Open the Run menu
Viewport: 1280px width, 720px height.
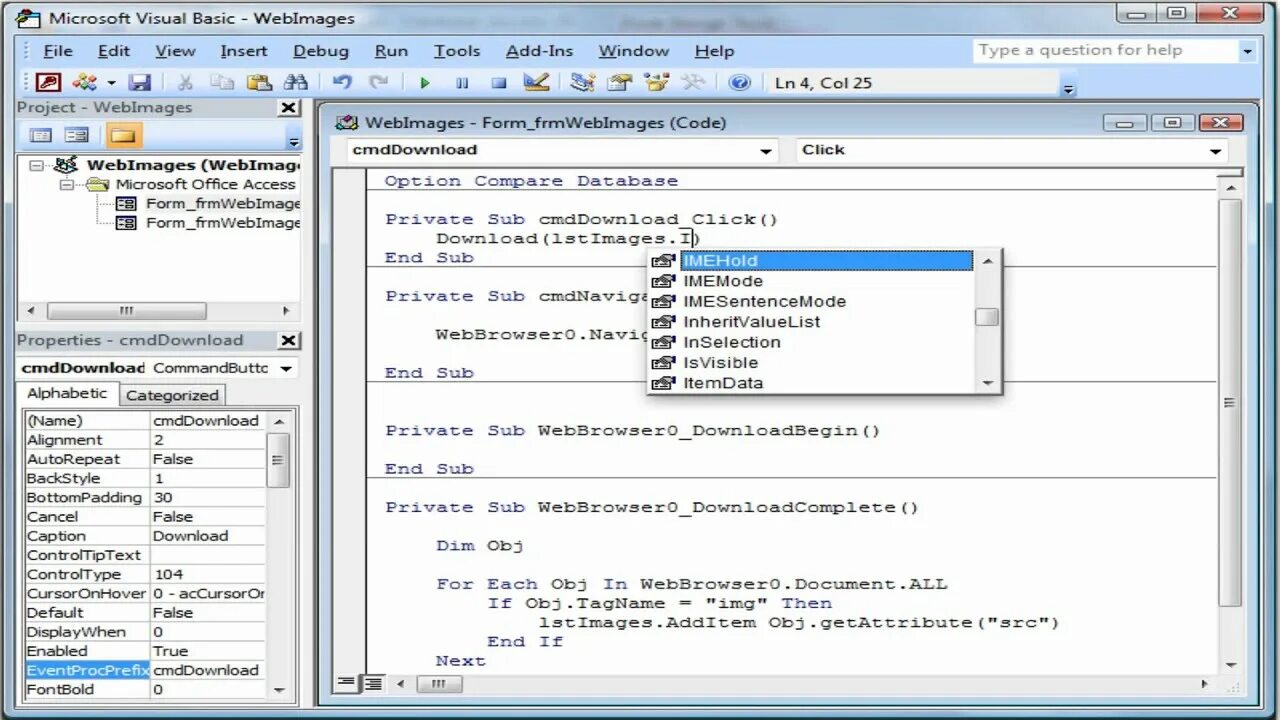(x=391, y=51)
